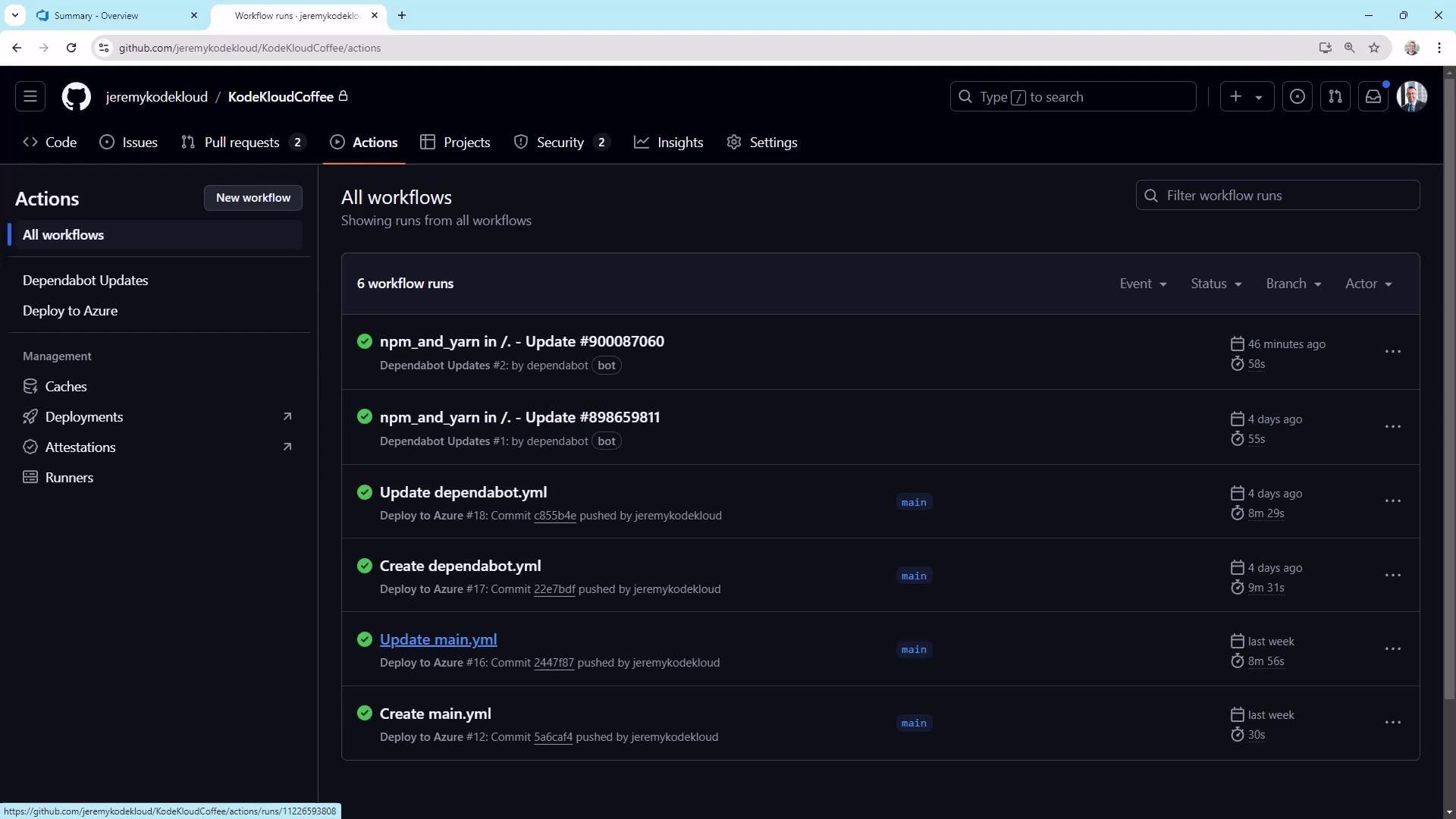Expand the Branch filter dropdown

click(1294, 284)
